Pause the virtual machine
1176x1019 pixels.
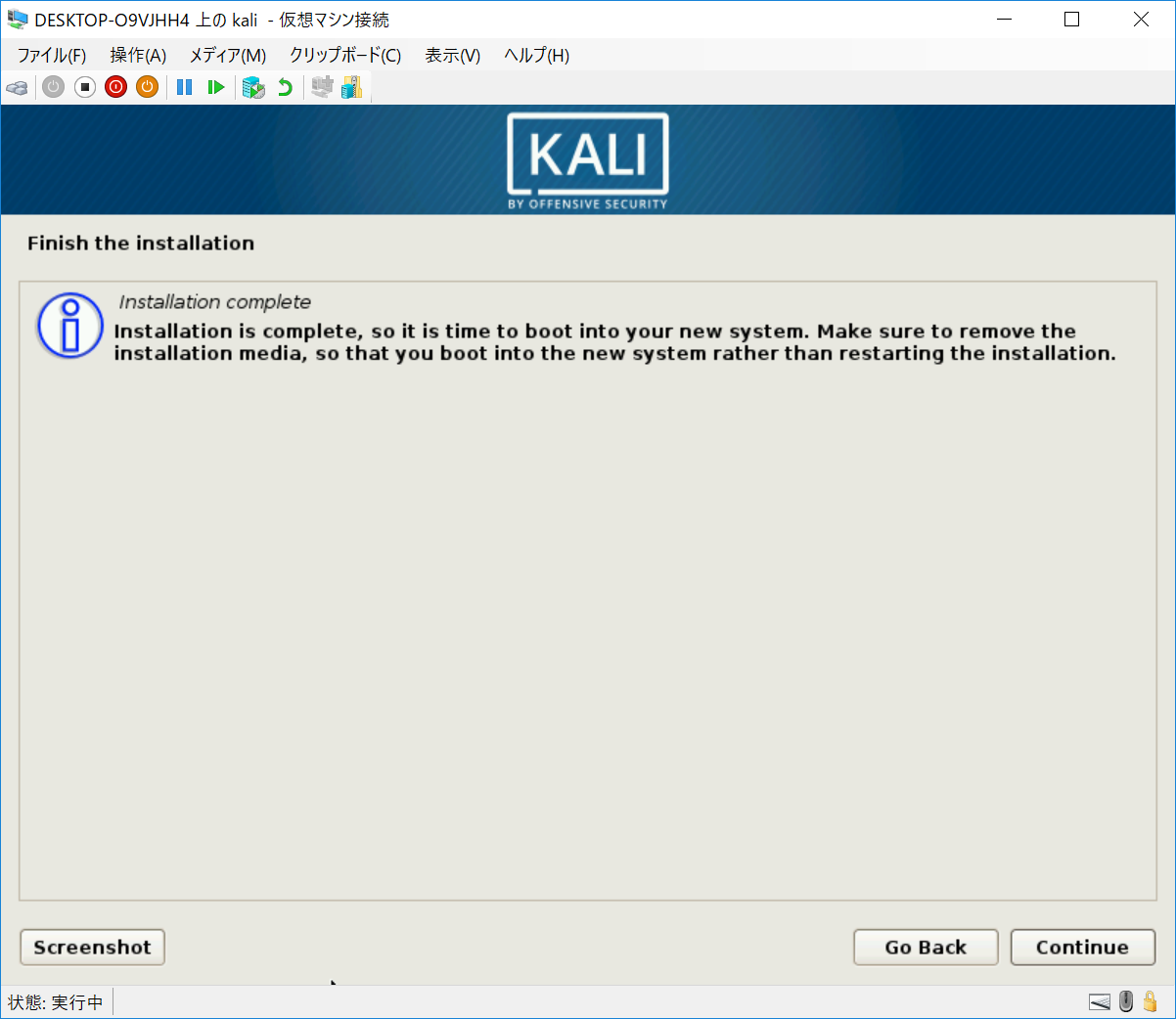tap(184, 87)
